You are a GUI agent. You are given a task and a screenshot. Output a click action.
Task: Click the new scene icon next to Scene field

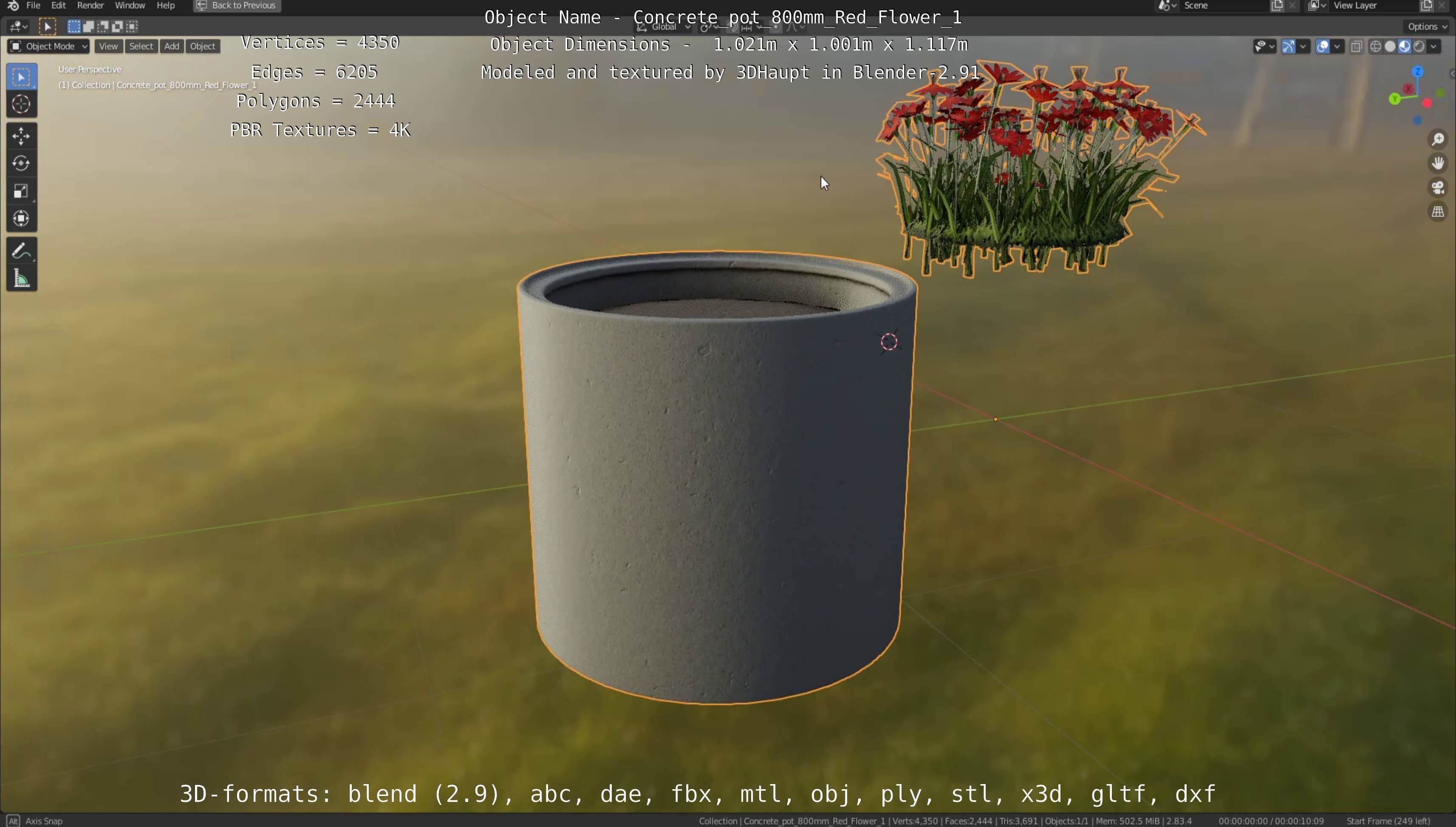point(1277,6)
